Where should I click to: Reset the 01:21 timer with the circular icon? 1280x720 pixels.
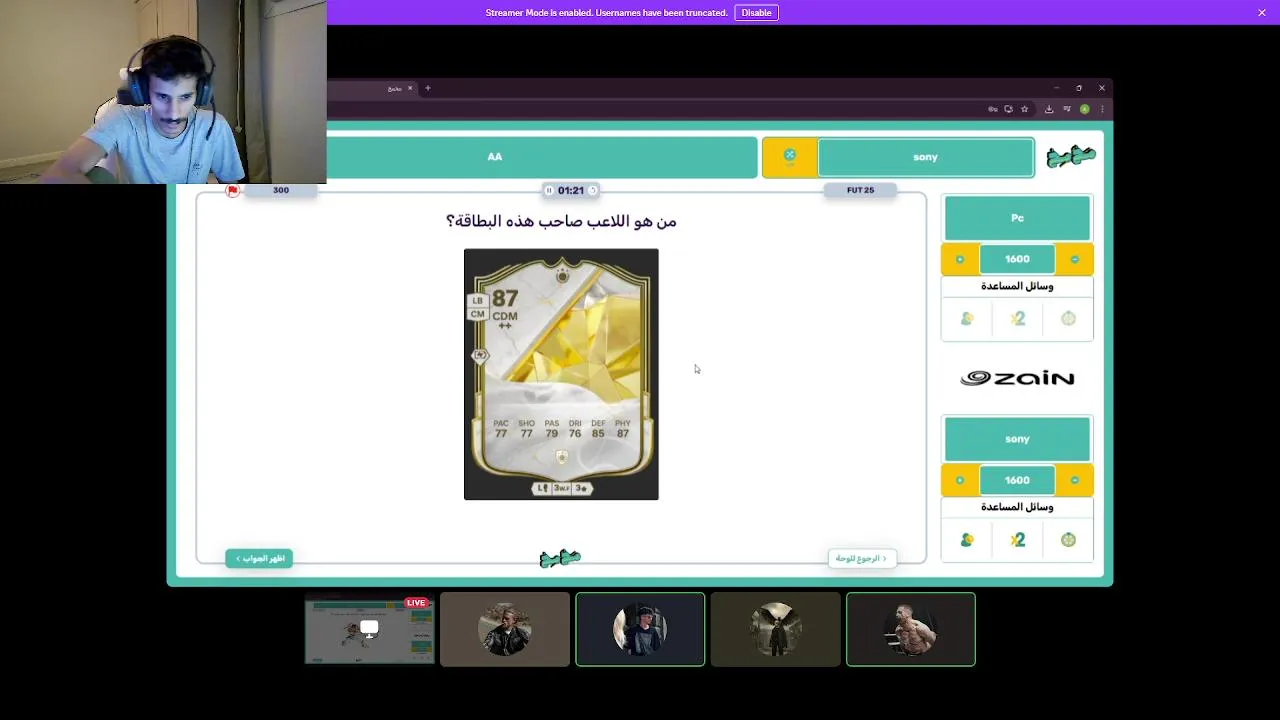pos(592,190)
